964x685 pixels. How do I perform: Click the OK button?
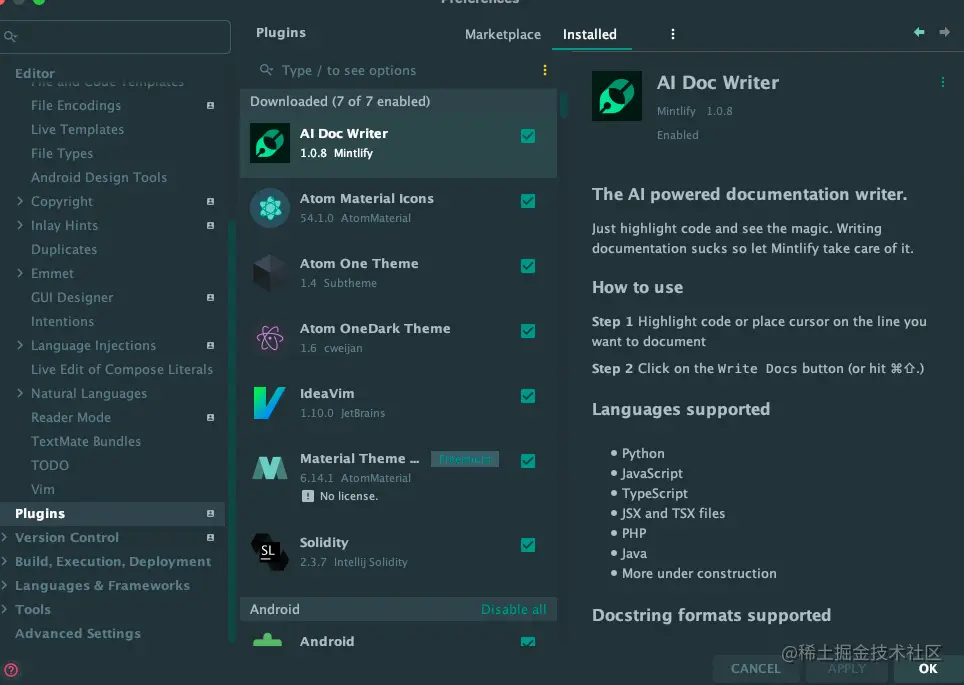click(x=928, y=668)
